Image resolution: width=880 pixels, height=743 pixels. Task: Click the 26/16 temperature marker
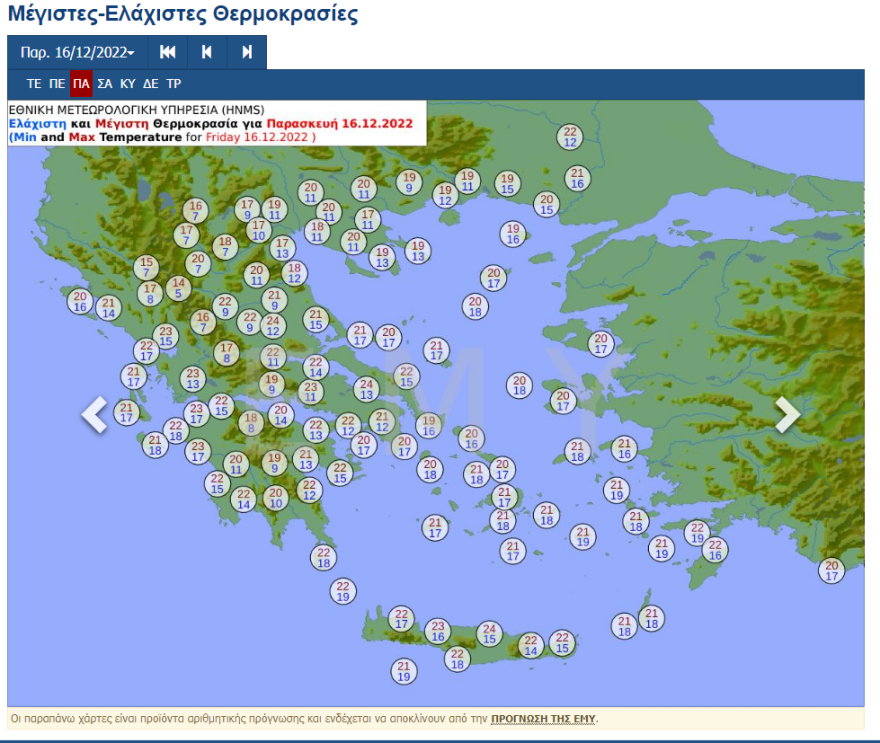714,549
